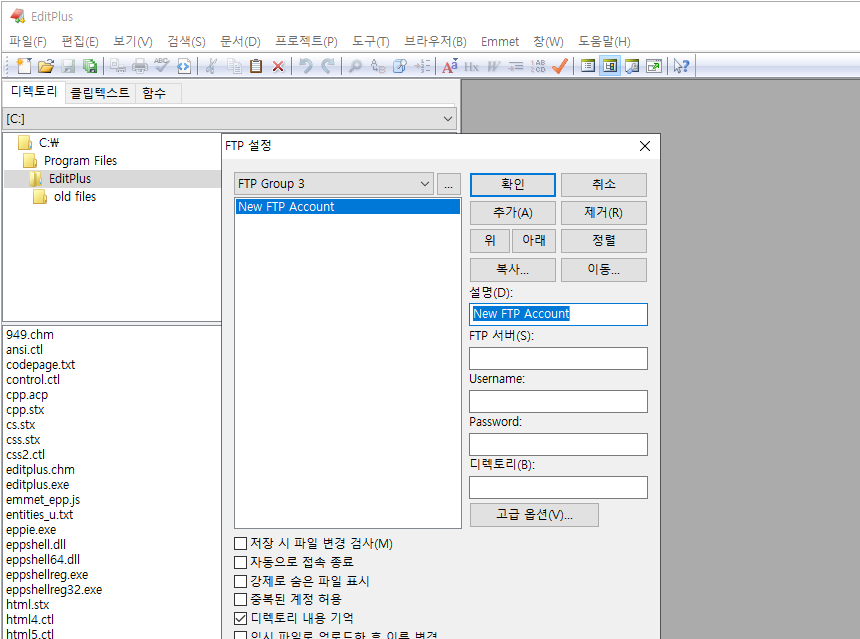Click the Cut scissors icon
Screen dimensions: 860x639
click(211, 66)
